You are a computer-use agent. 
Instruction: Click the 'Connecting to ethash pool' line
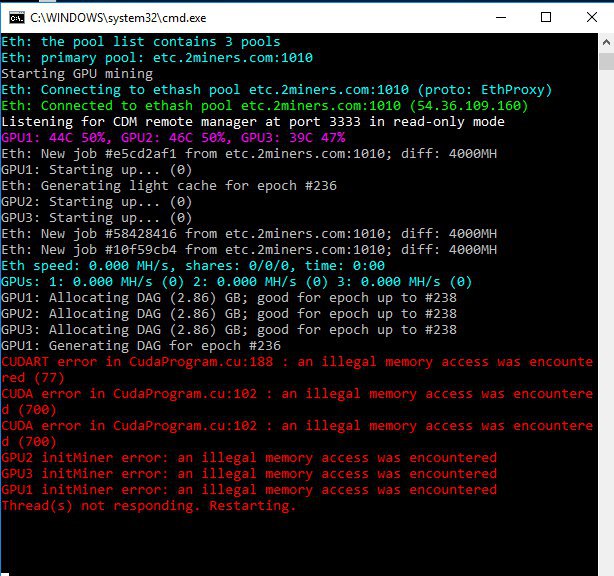(277, 90)
